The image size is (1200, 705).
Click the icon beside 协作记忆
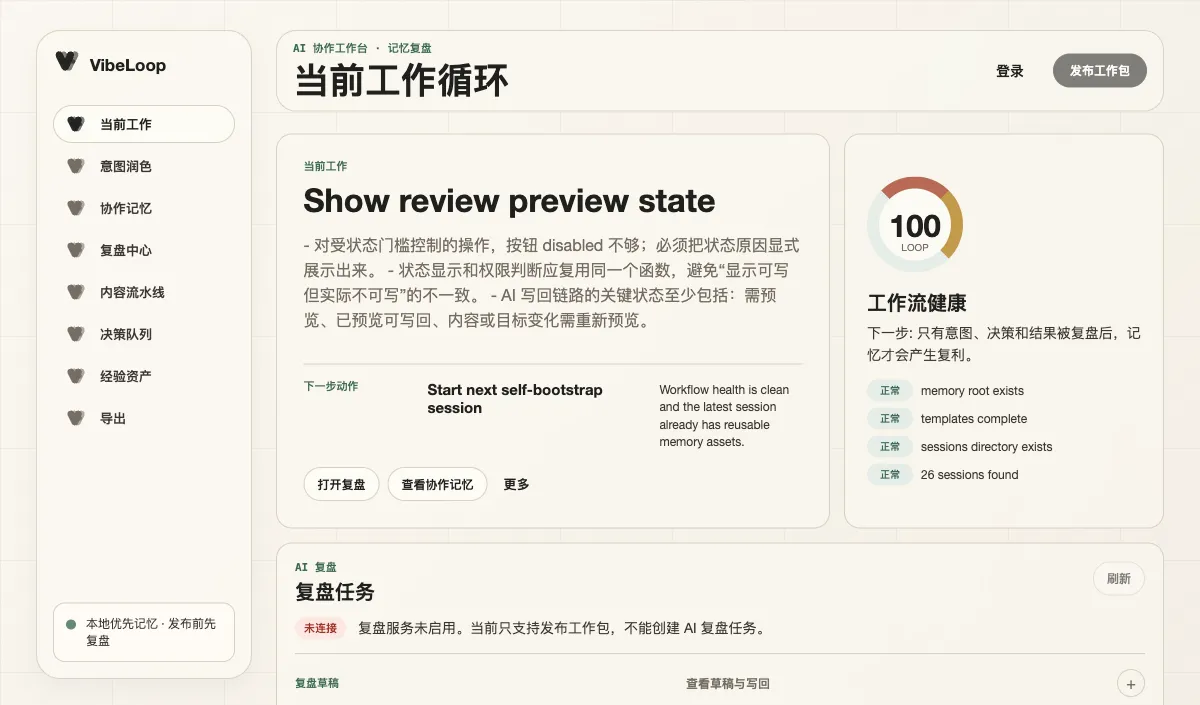(75, 208)
